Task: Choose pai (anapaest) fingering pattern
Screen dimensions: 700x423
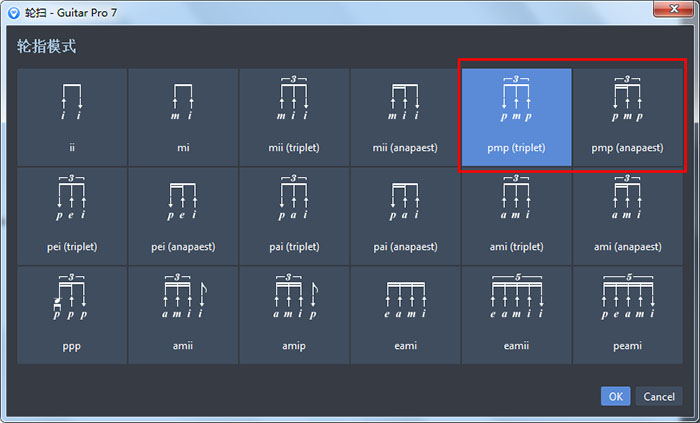Action: (405, 215)
